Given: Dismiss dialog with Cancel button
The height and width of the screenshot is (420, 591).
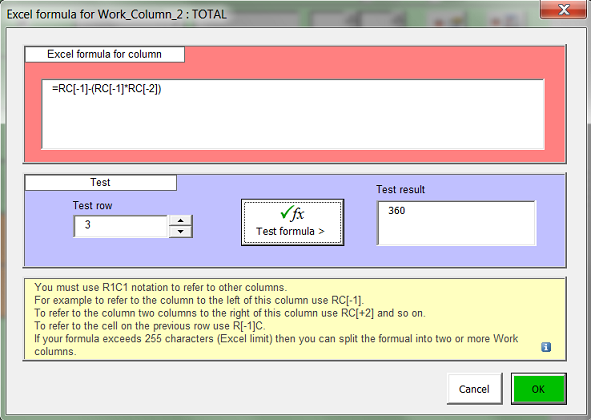Looking at the screenshot, I should [x=474, y=389].
